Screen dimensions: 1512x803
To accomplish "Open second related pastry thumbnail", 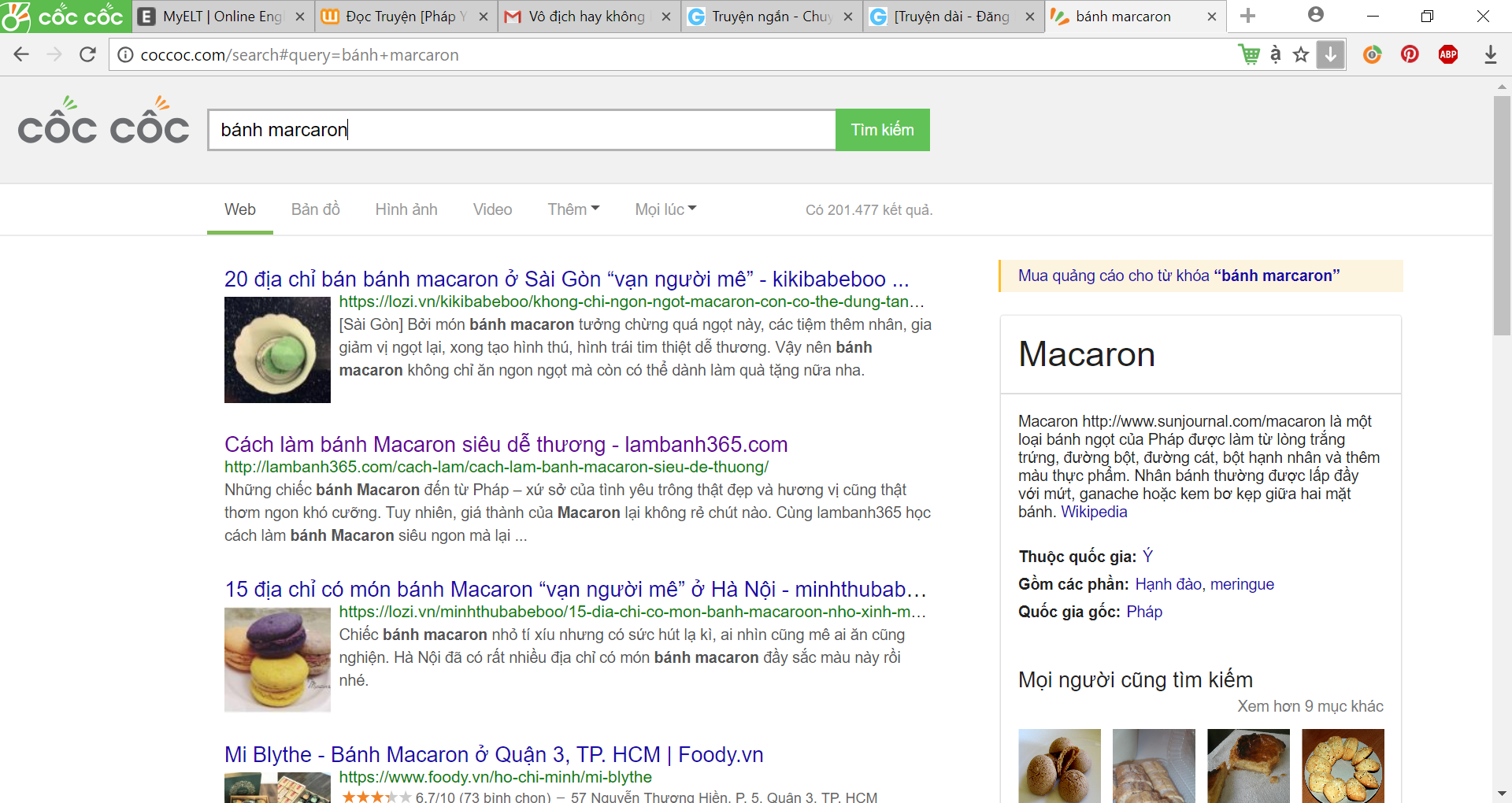I will pyautogui.click(x=1154, y=766).
